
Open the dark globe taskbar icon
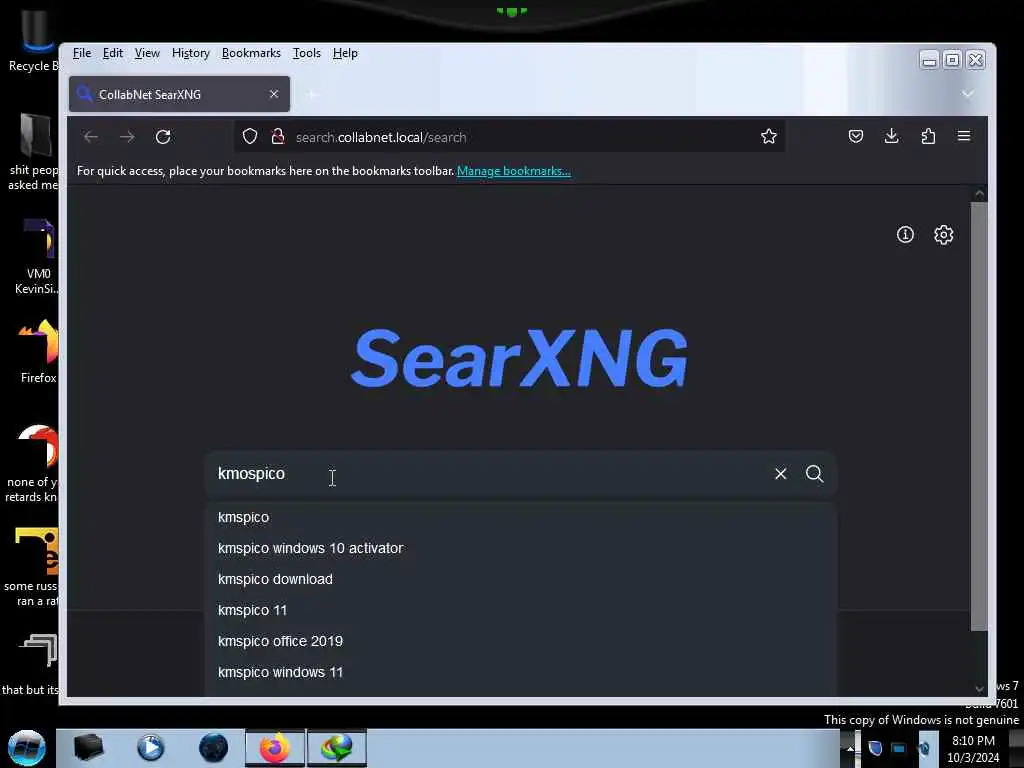pos(214,748)
